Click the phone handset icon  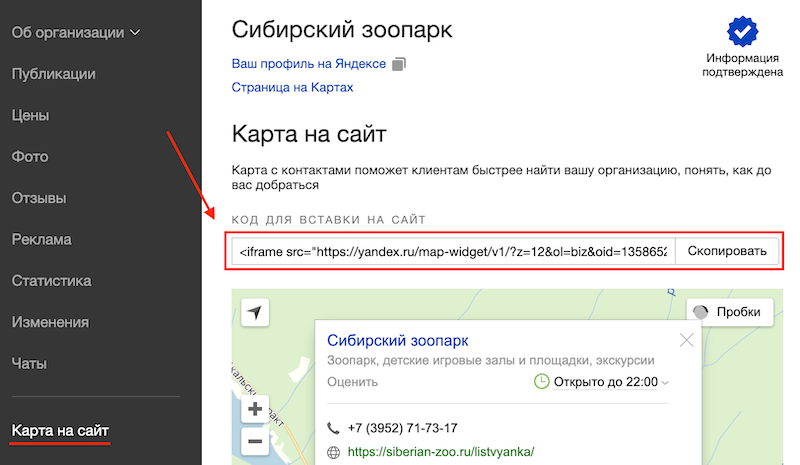[333, 428]
